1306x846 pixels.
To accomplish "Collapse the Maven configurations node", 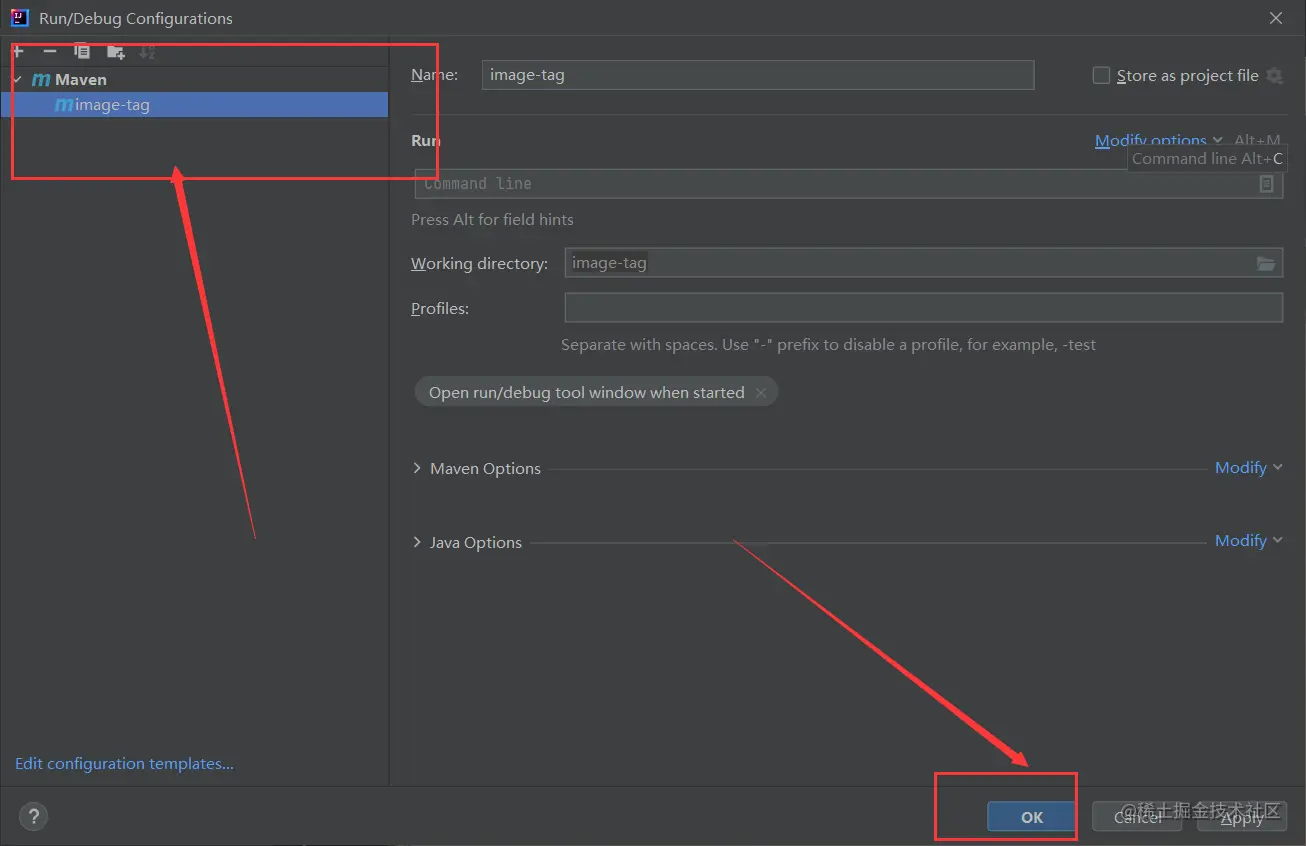I will pyautogui.click(x=17, y=79).
